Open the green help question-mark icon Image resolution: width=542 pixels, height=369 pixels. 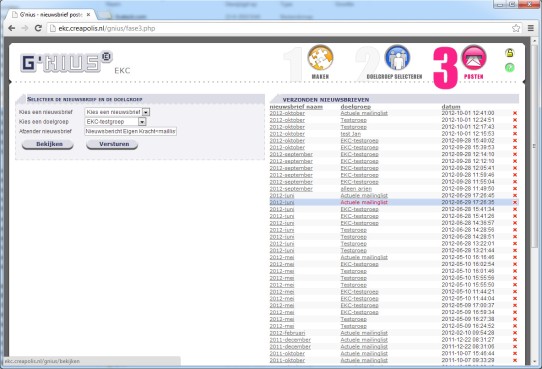click(510, 67)
